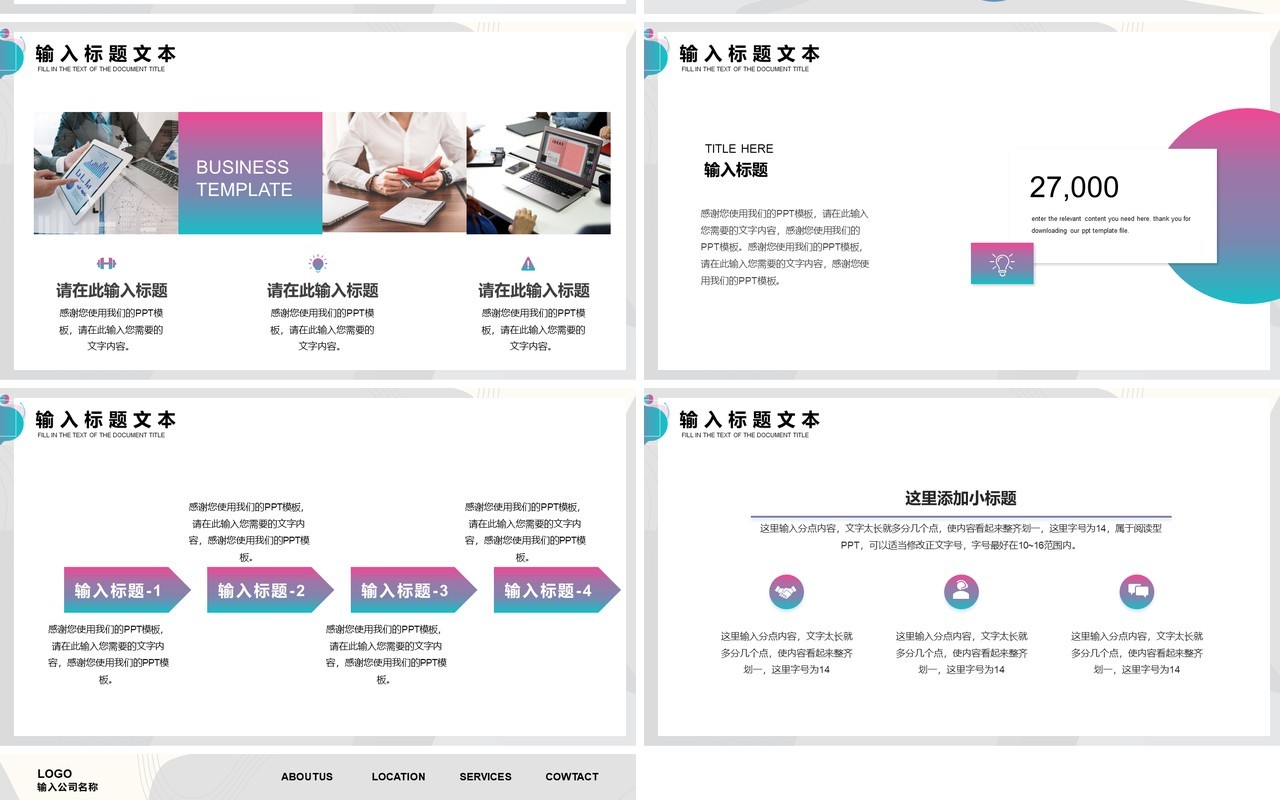Click the 输入标题-3 arrow shape
Image resolution: width=1280 pixels, height=800 pixels.
pos(414,590)
